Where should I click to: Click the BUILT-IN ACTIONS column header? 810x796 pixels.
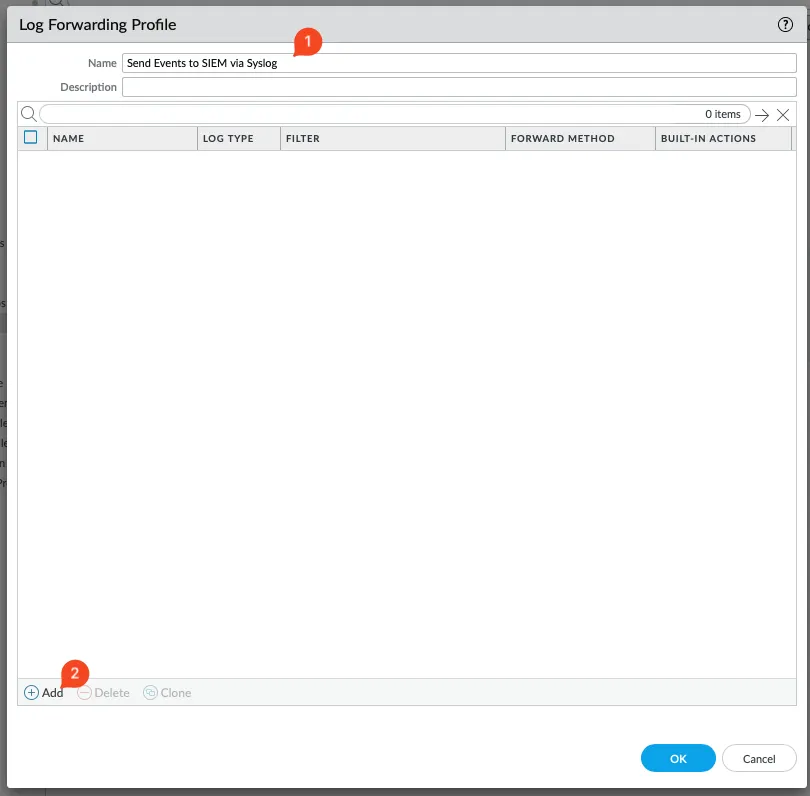720,139
